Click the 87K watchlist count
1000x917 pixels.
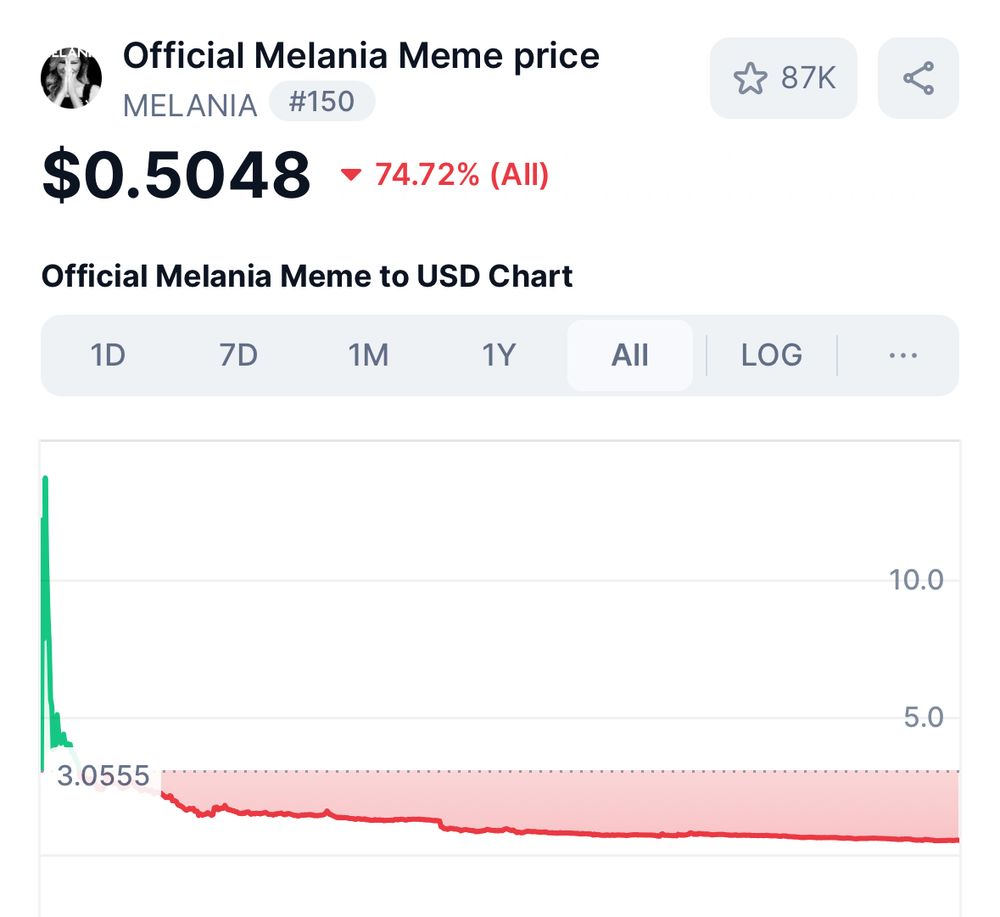pyautogui.click(x=808, y=78)
